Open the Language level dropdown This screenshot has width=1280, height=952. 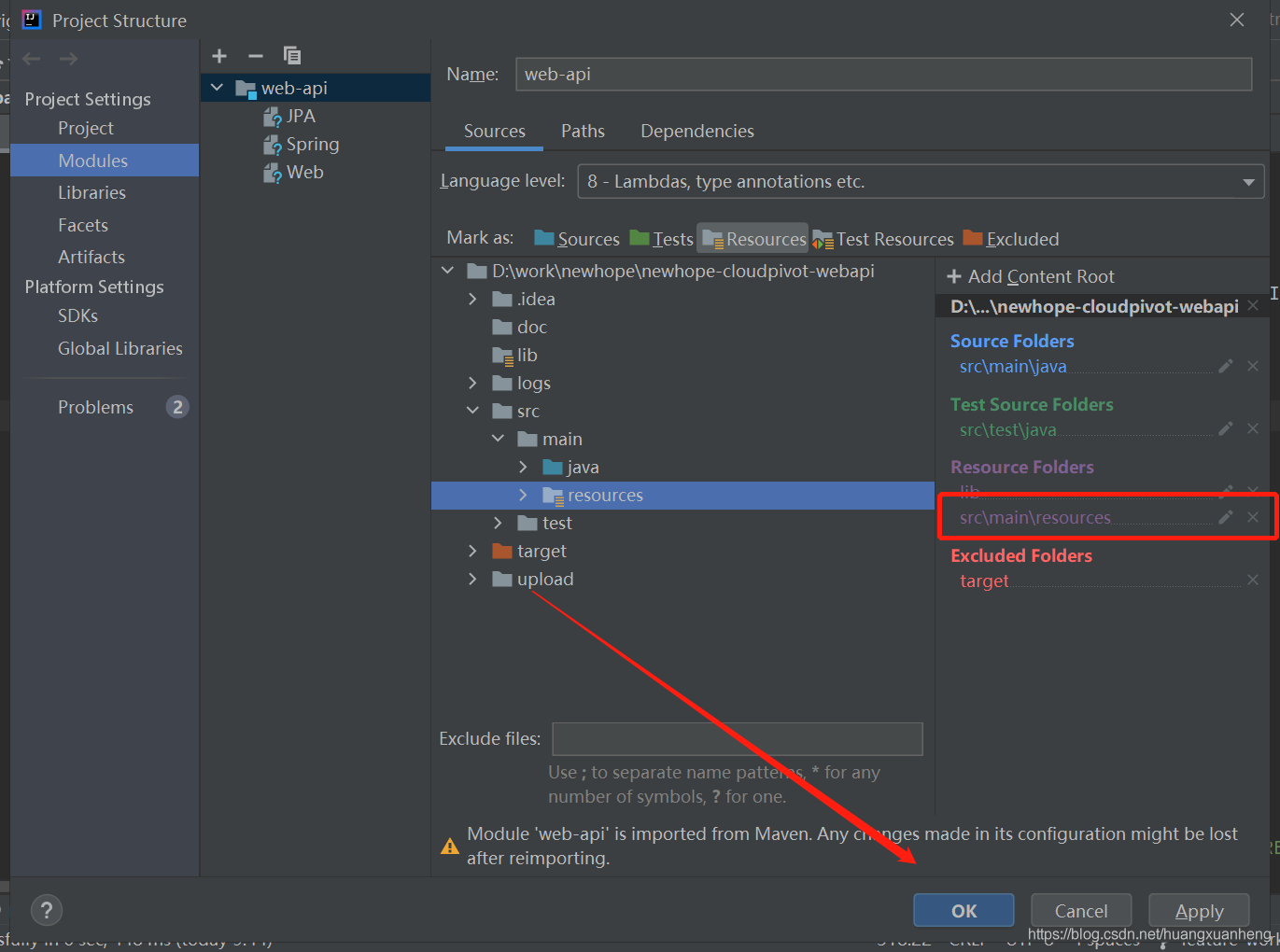[1248, 182]
